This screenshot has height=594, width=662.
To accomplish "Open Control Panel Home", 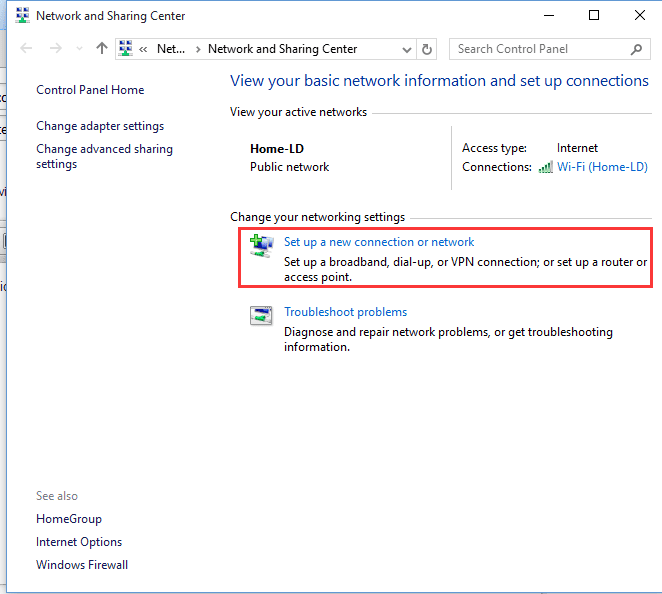I will pyautogui.click(x=90, y=90).
